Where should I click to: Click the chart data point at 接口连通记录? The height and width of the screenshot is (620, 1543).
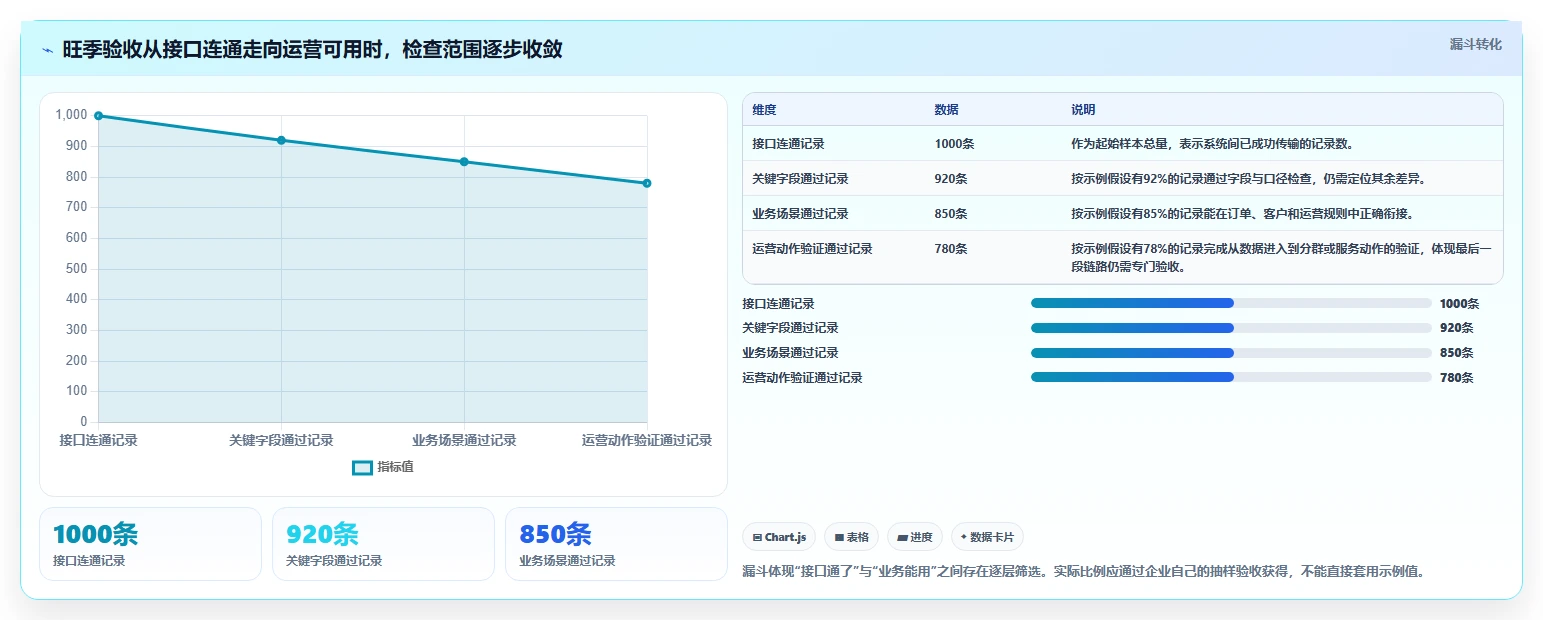(x=98, y=116)
